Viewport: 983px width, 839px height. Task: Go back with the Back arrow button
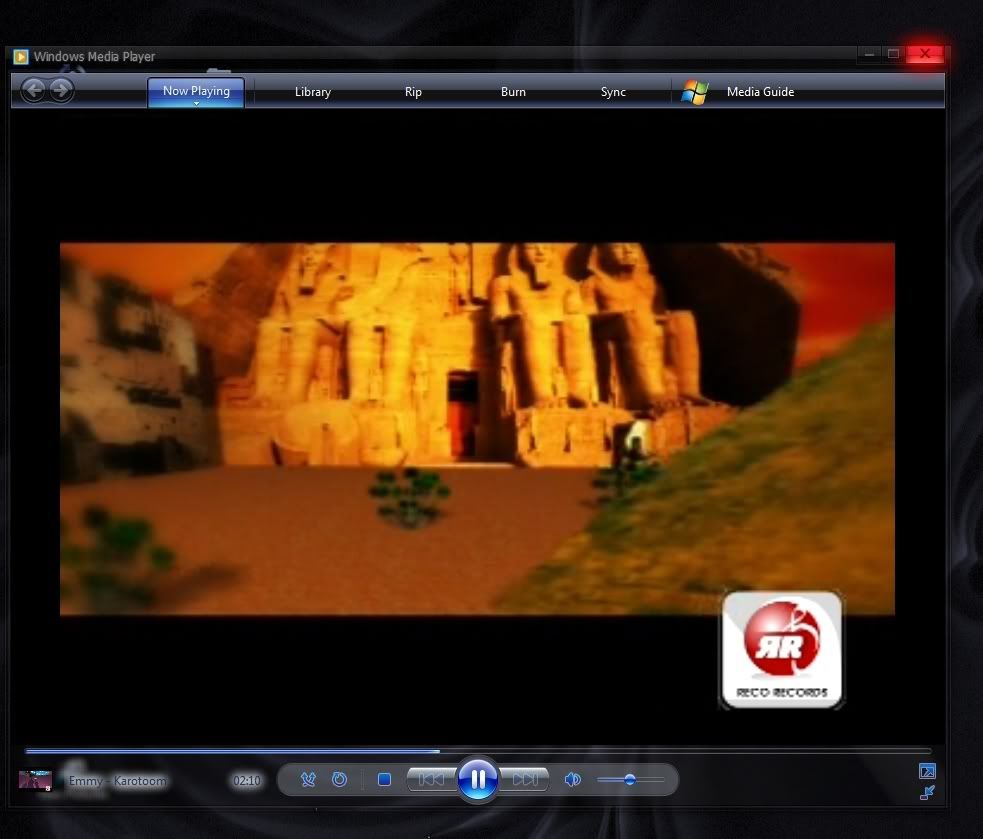coord(33,90)
